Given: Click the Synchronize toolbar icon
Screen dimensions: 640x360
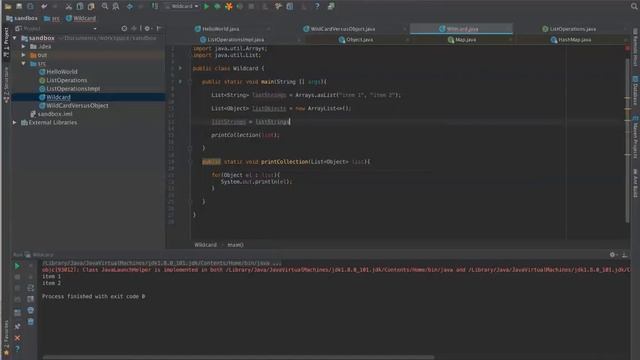Looking at the screenshot, I should pos(30,7).
